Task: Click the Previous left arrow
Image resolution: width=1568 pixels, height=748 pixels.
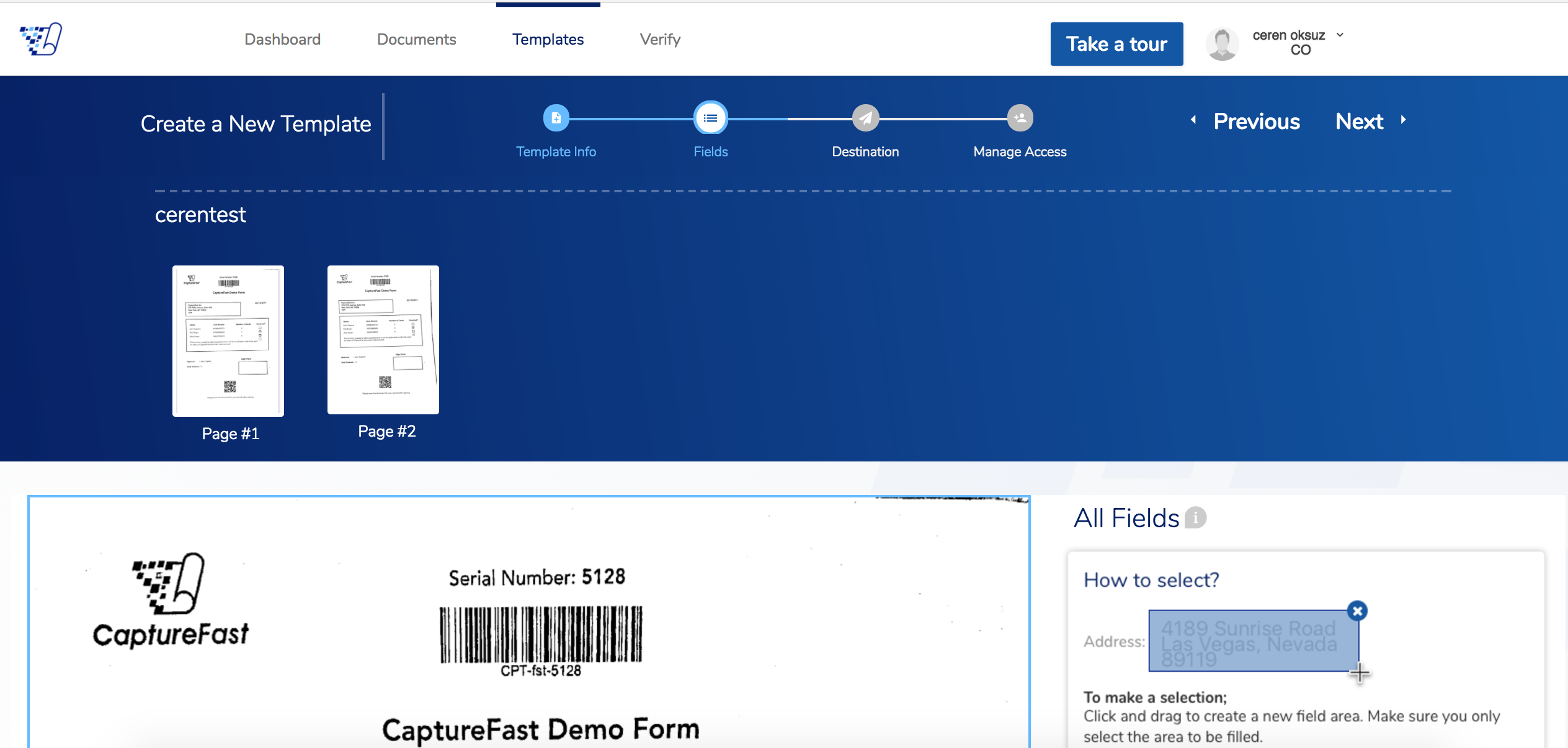Action: pyautogui.click(x=1193, y=120)
